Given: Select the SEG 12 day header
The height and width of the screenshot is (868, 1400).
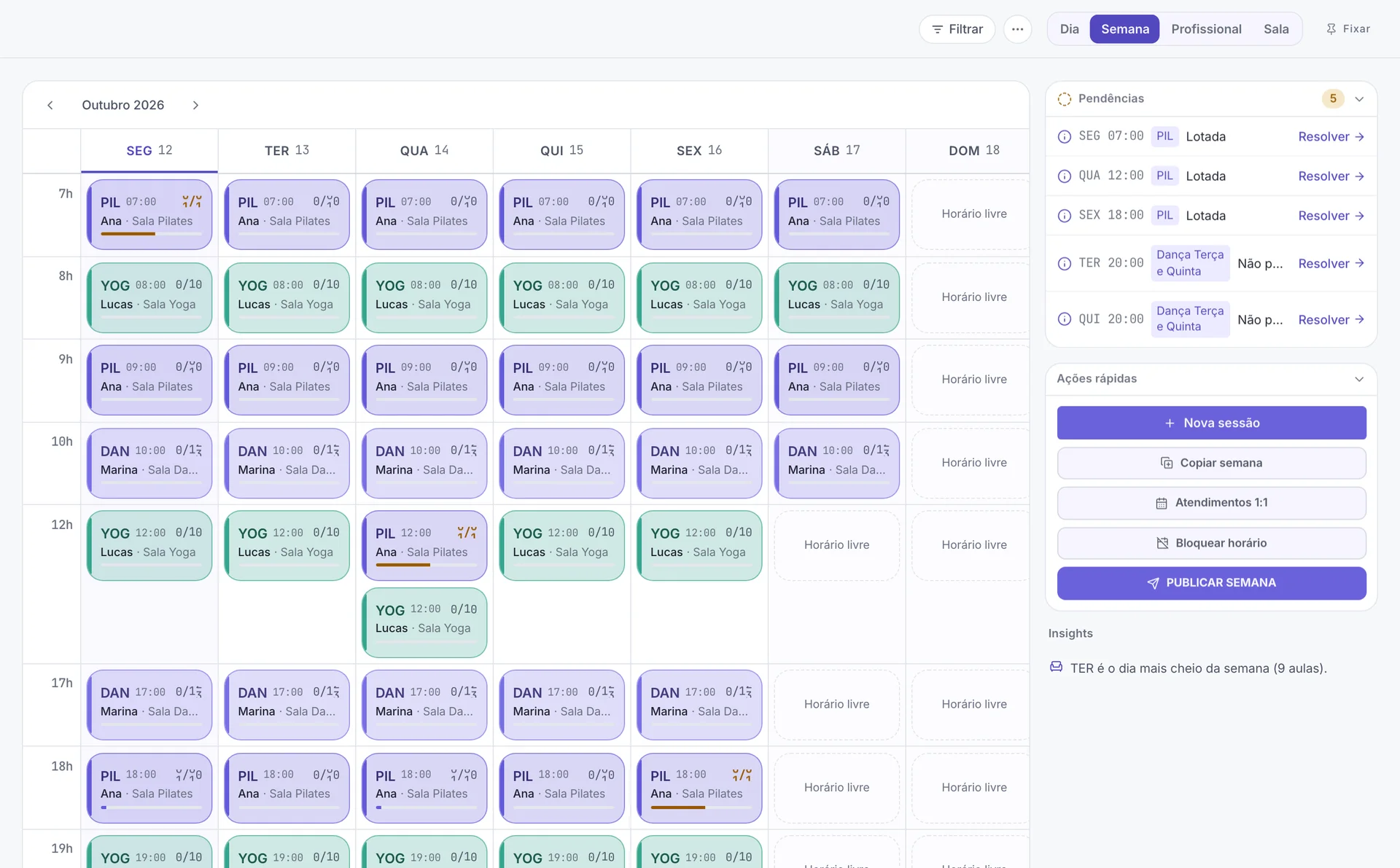Looking at the screenshot, I should pos(149,150).
